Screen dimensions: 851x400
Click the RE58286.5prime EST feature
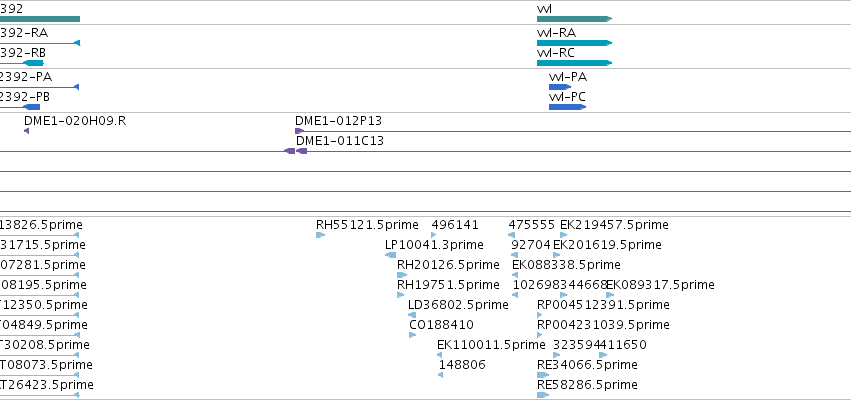543,395
